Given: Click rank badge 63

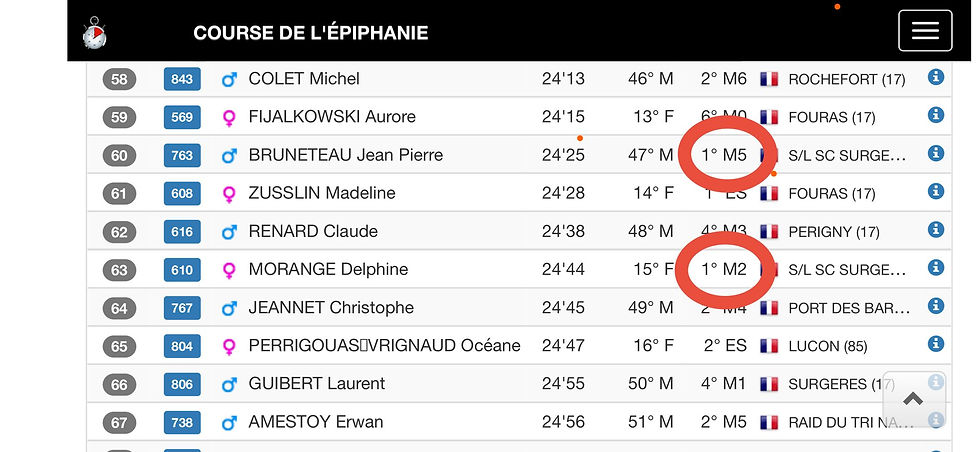Looking at the screenshot, I should (x=119, y=270).
